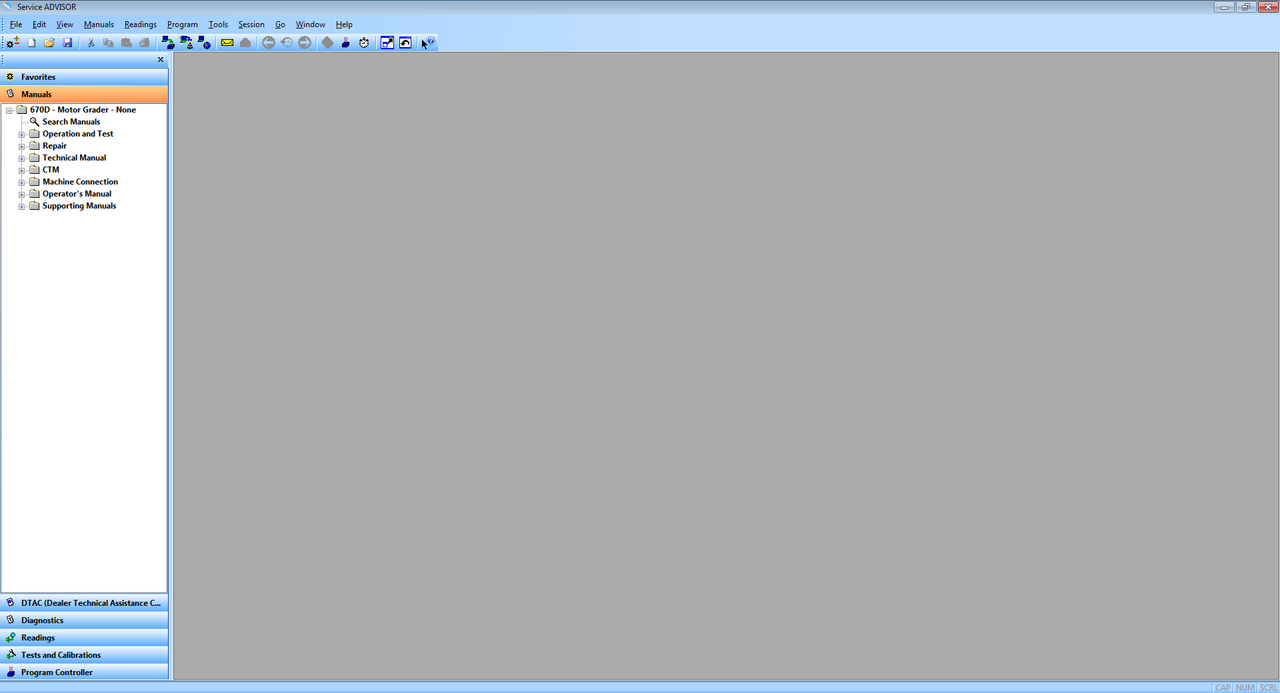Image resolution: width=1280 pixels, height=693 pixels.
Task: Select the Manuals sidebar panel header
Action: (x=84, y=94)
